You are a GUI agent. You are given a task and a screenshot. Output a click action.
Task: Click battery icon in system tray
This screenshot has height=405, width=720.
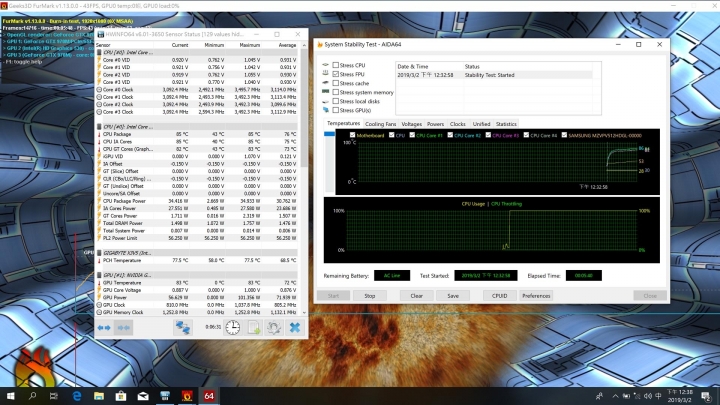coord(626,396)
